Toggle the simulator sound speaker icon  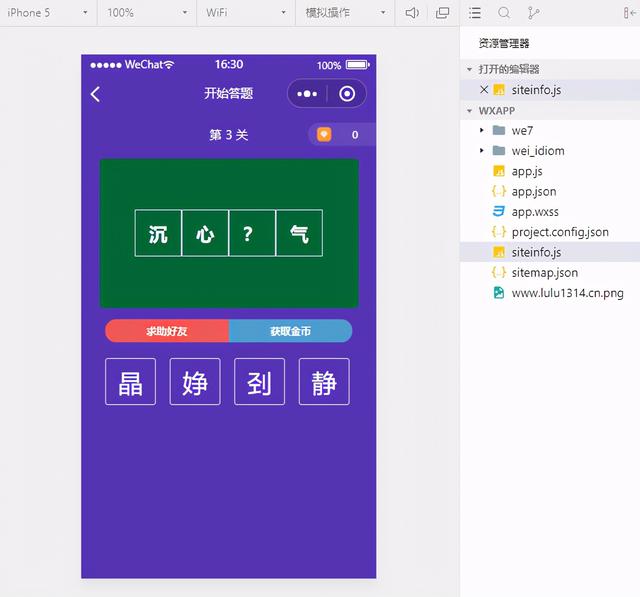pos(412,13)
